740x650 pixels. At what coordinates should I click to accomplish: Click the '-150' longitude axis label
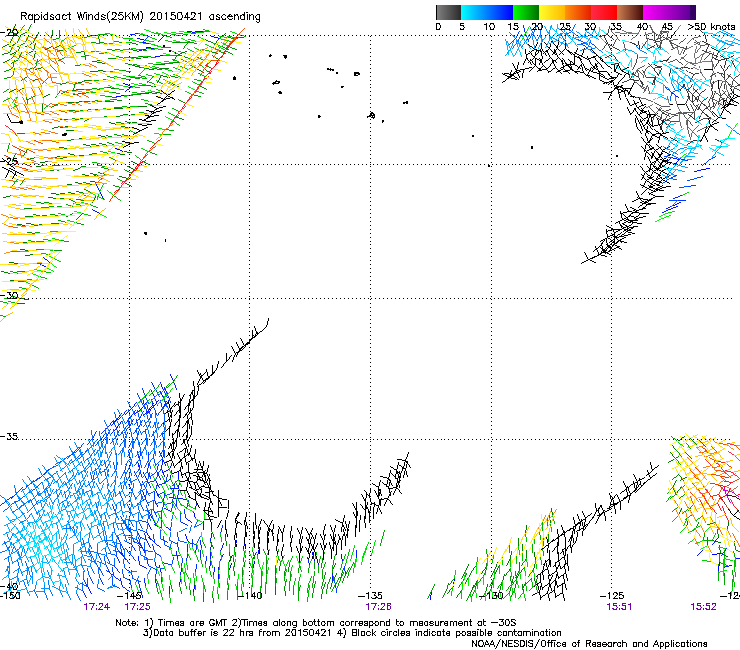[10, 596]
